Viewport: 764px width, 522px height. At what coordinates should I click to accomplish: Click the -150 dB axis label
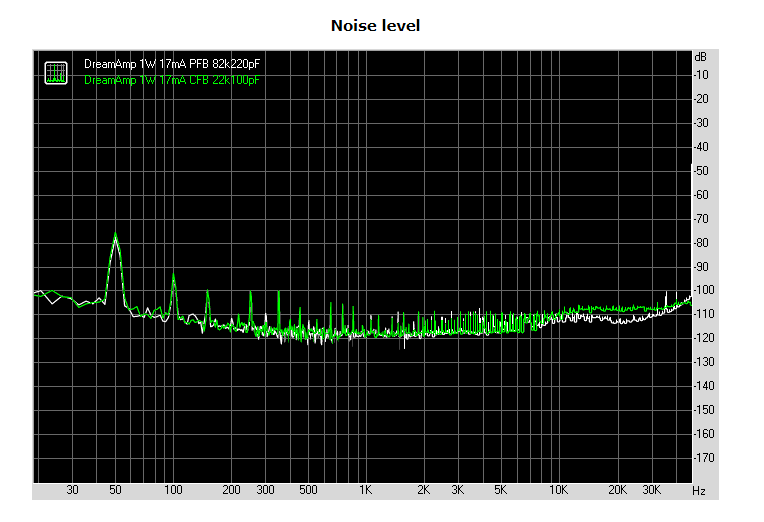tap(704, 410)
